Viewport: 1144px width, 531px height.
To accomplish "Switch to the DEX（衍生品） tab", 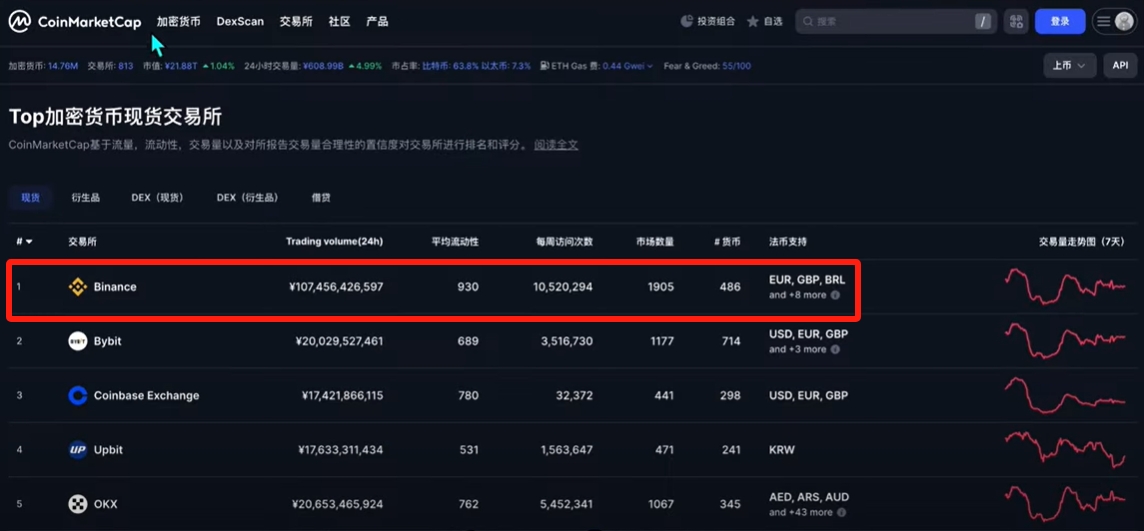I will tap(247, 198).
